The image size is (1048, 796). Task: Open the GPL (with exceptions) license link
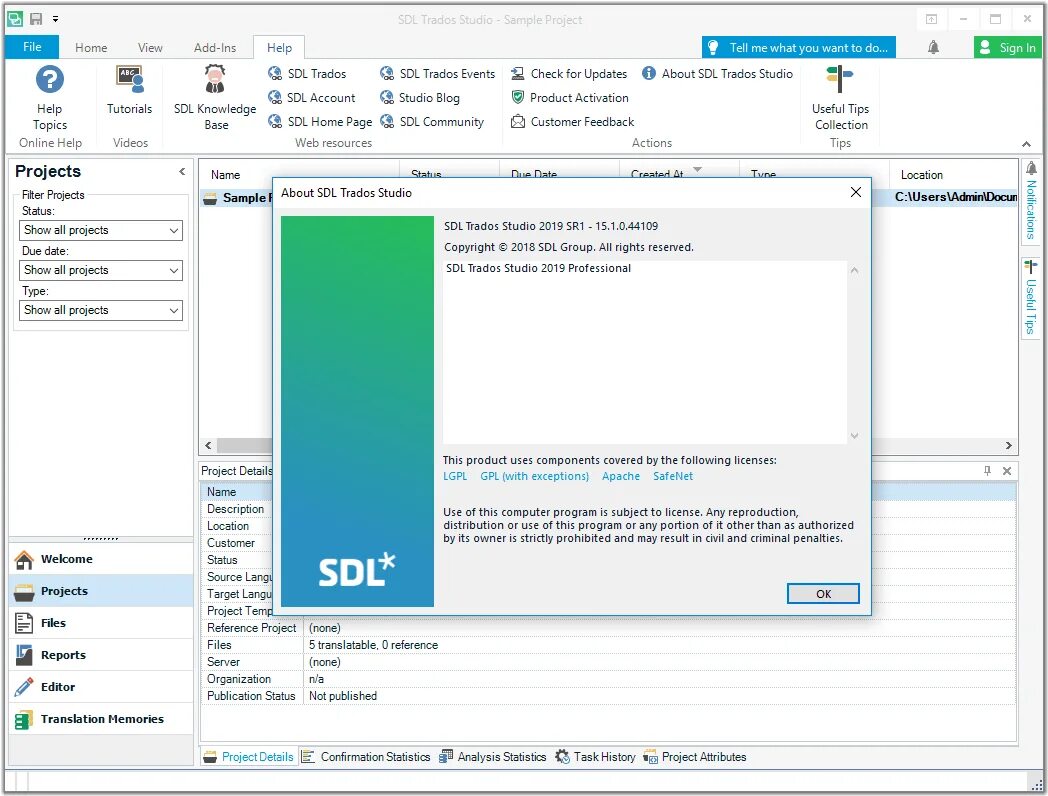click(534, 476)
